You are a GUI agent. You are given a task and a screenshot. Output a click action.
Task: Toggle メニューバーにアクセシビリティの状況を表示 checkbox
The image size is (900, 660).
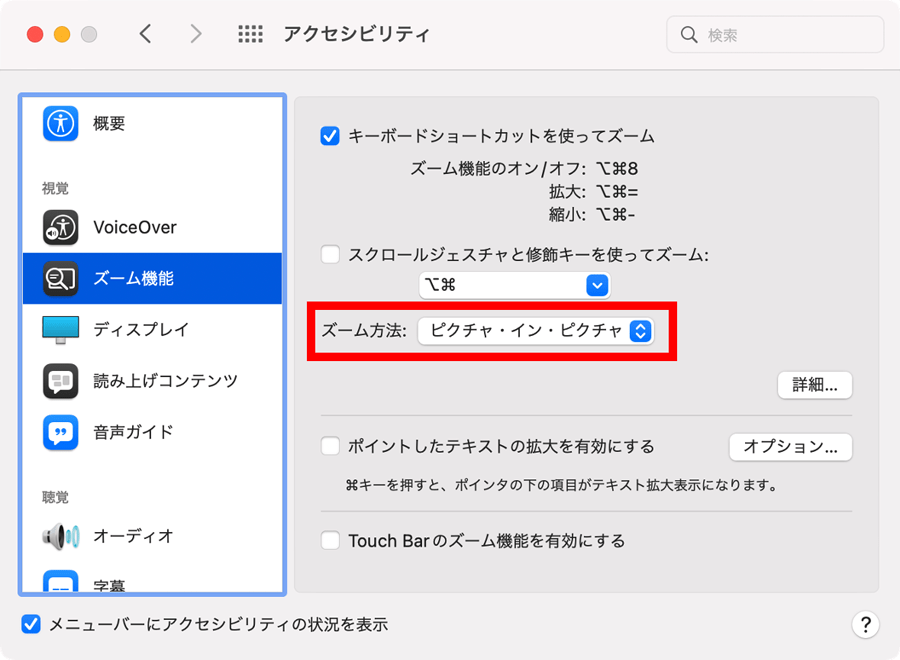click(x=31, y=624)
